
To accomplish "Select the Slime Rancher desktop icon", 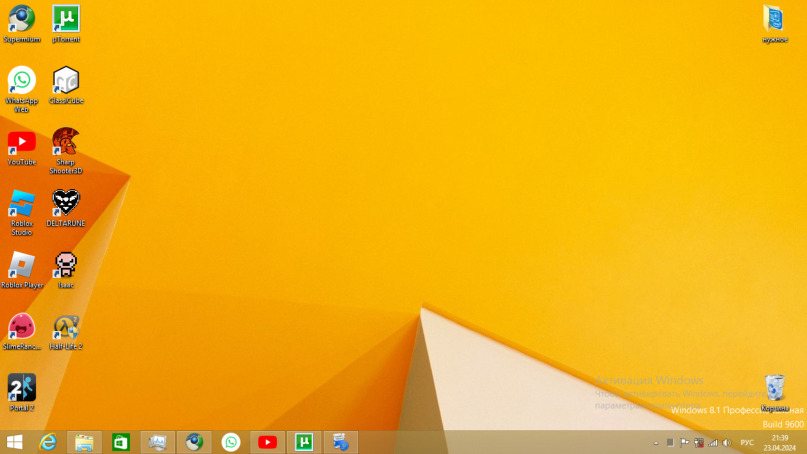I will point(22,332).
